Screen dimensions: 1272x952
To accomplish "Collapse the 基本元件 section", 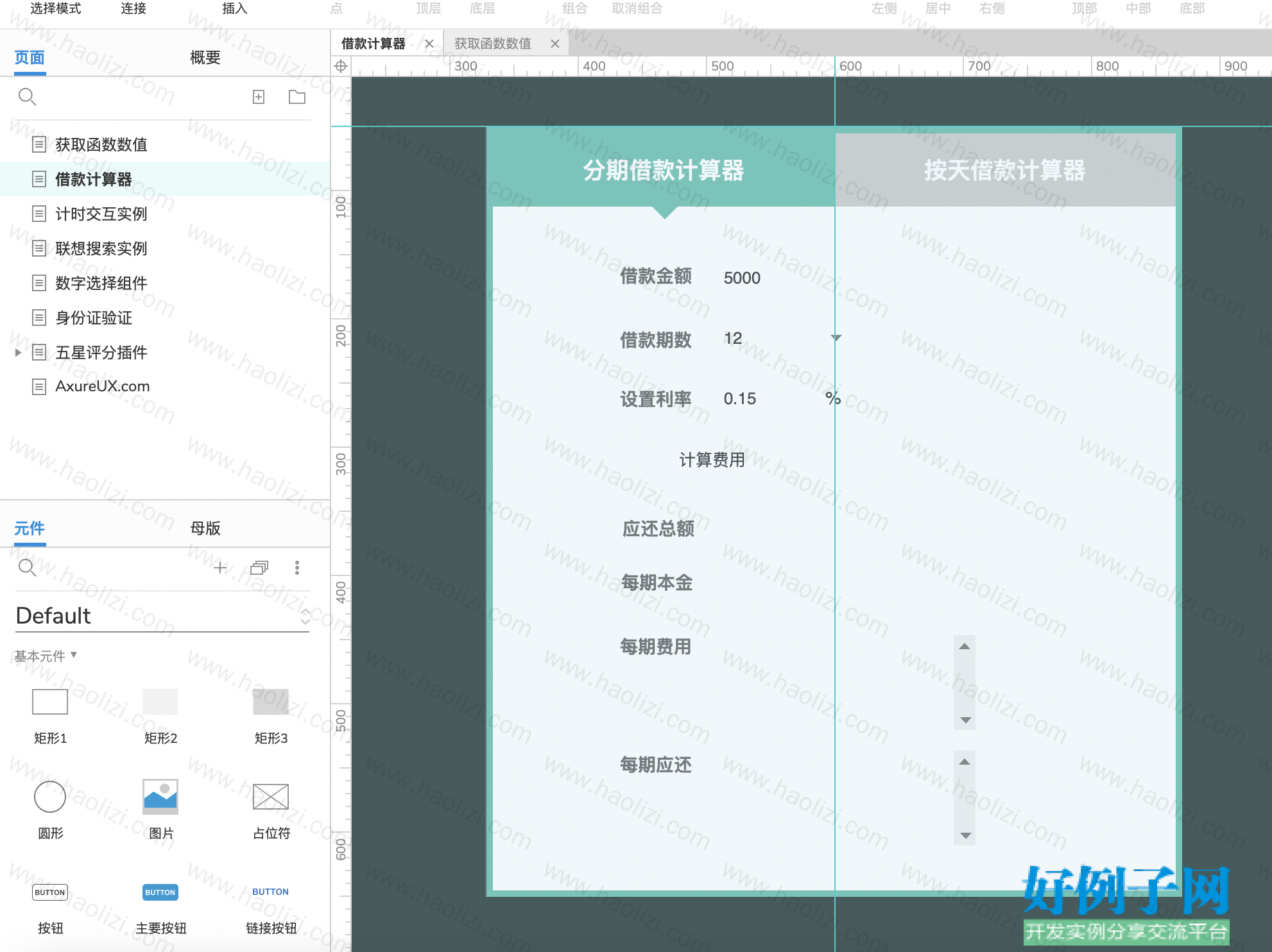I will 46,656.
